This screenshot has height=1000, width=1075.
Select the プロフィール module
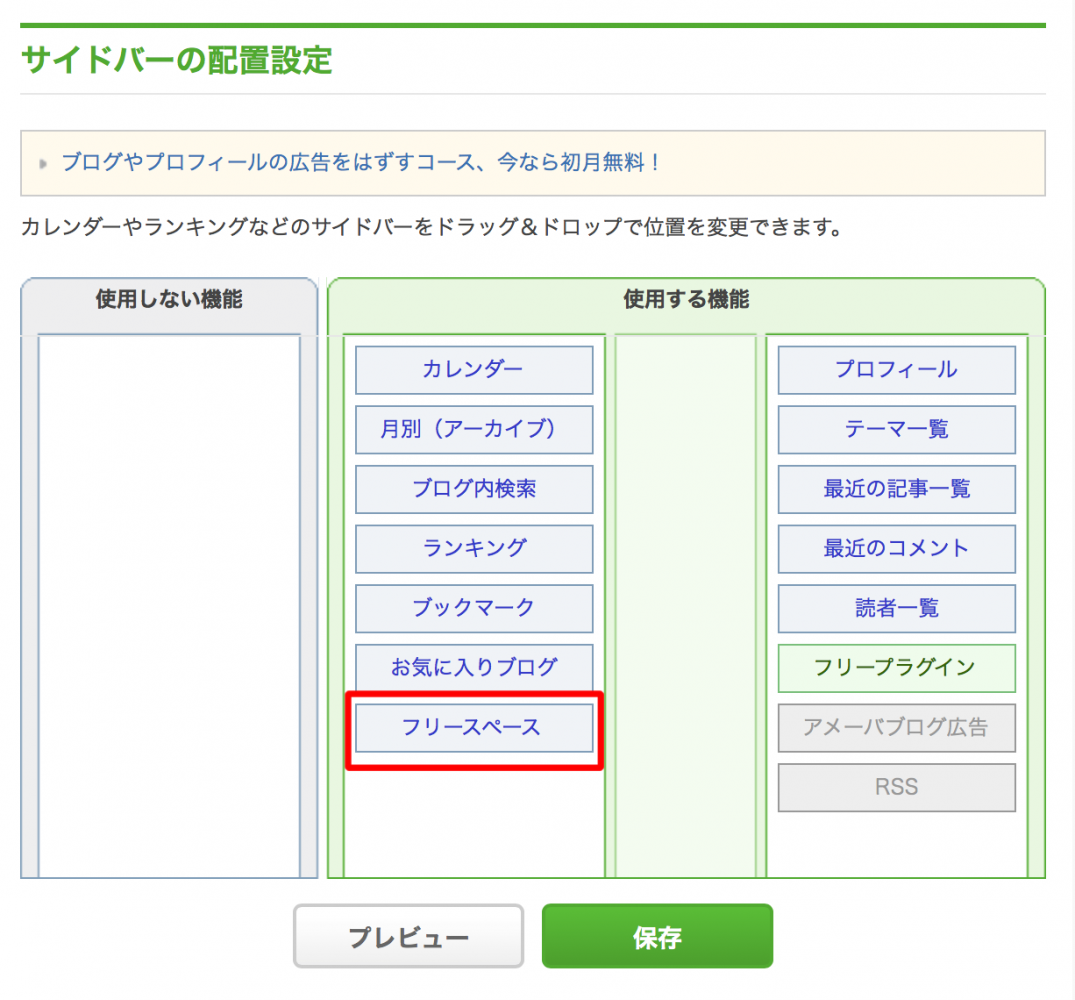[x=896, y=370]
